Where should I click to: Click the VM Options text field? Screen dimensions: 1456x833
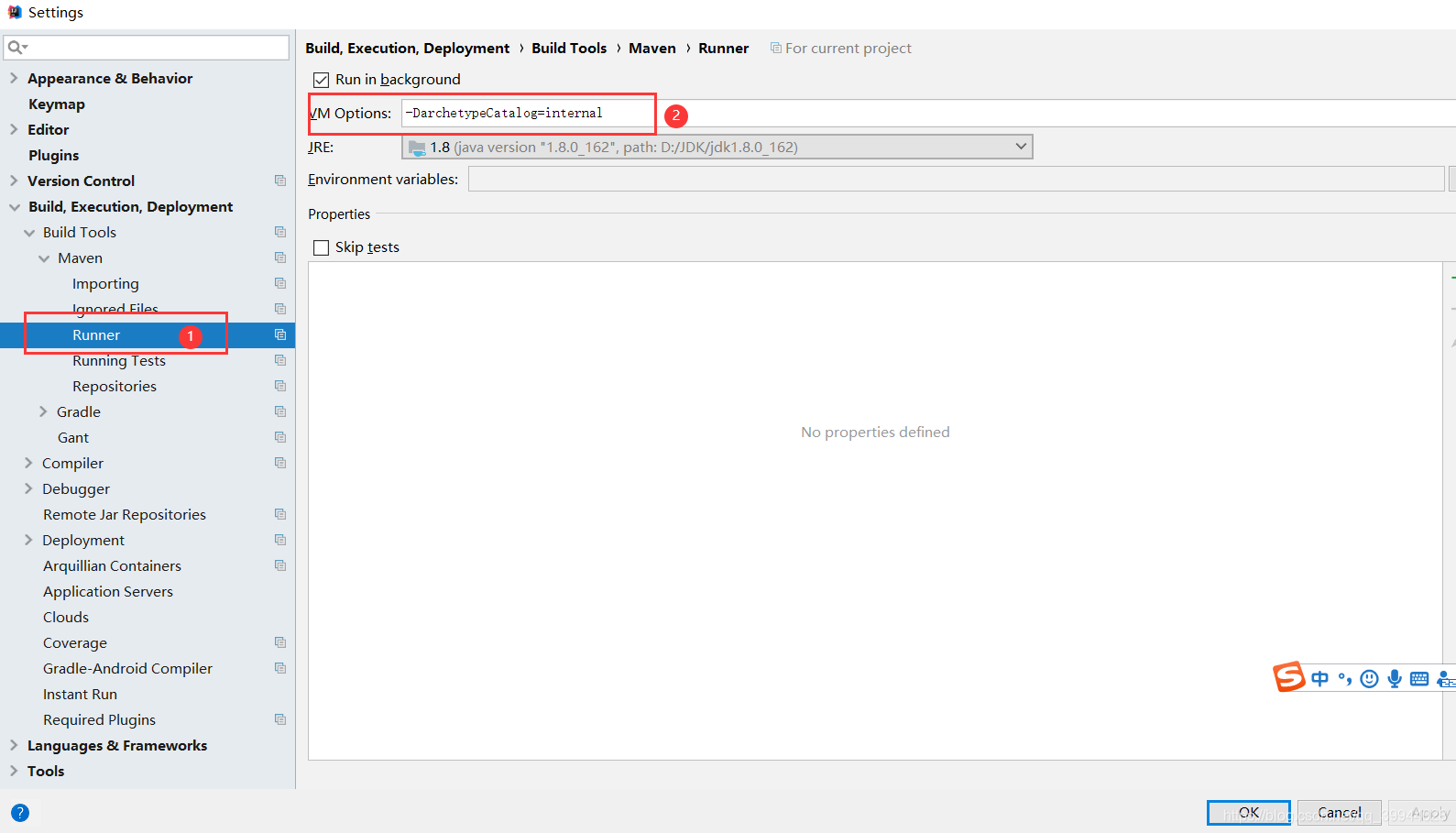click(x=928, y=113)
